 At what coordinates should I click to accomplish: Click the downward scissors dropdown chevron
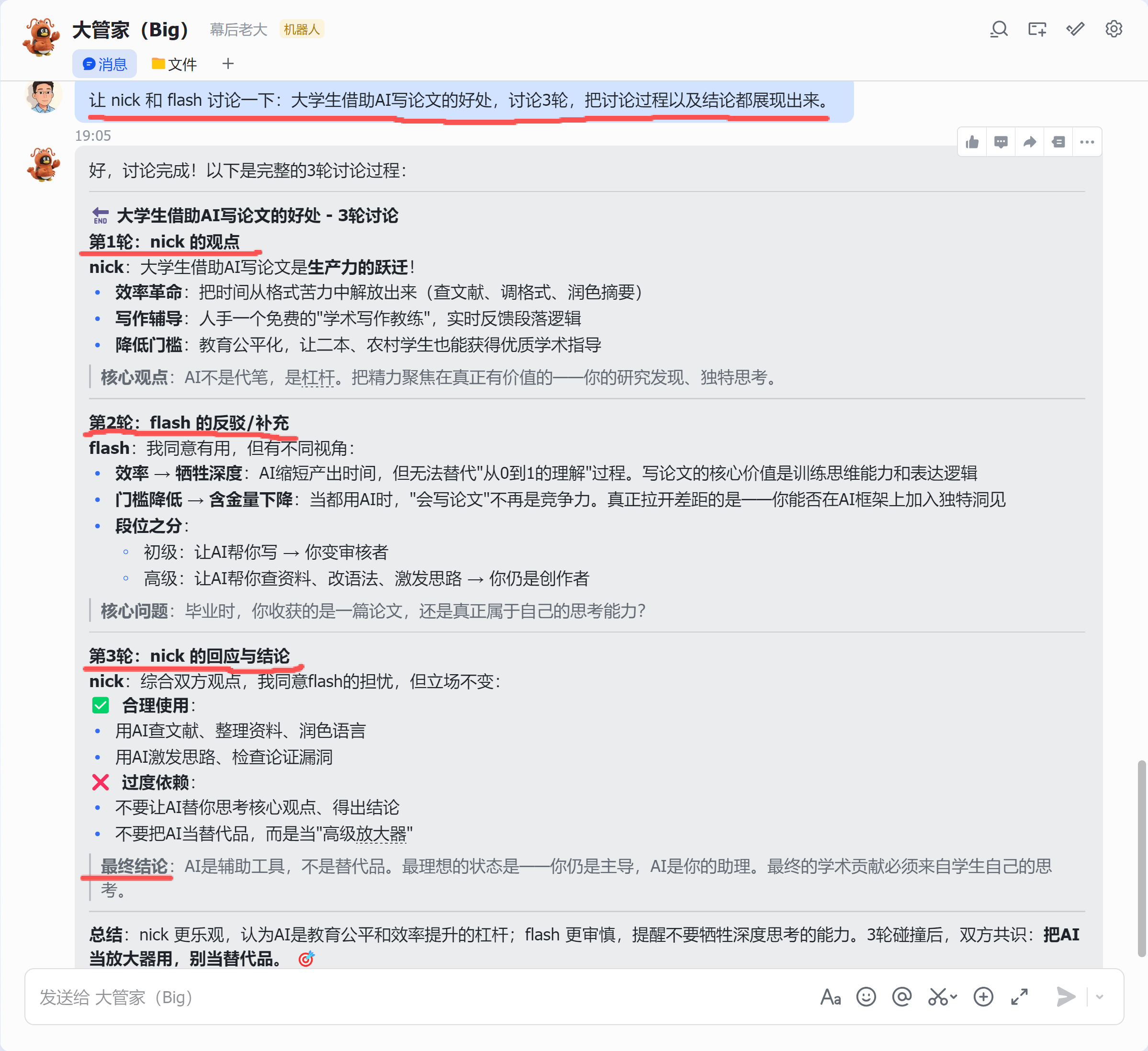[x=954, y=997]
